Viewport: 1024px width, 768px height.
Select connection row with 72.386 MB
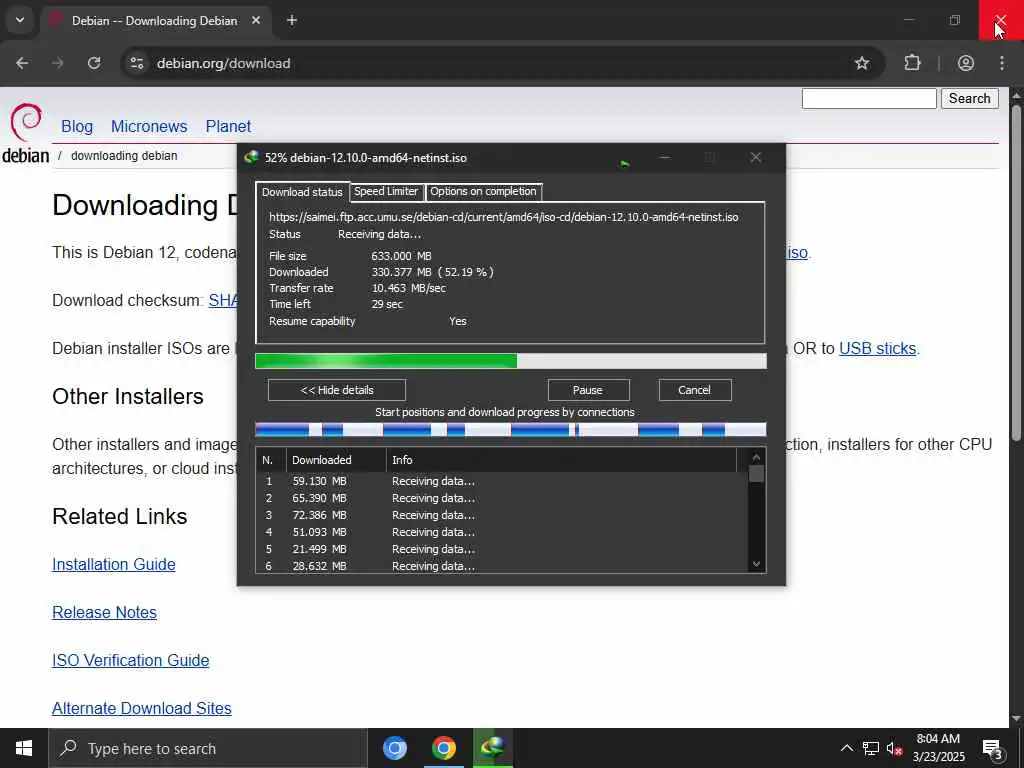(x=502, y=515)
